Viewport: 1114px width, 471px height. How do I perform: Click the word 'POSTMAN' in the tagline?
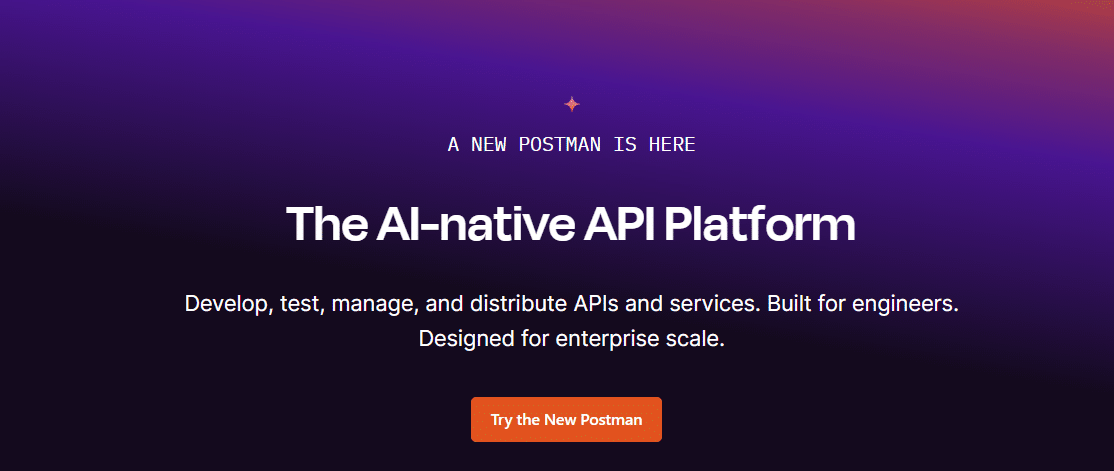(x=560, y=145)
